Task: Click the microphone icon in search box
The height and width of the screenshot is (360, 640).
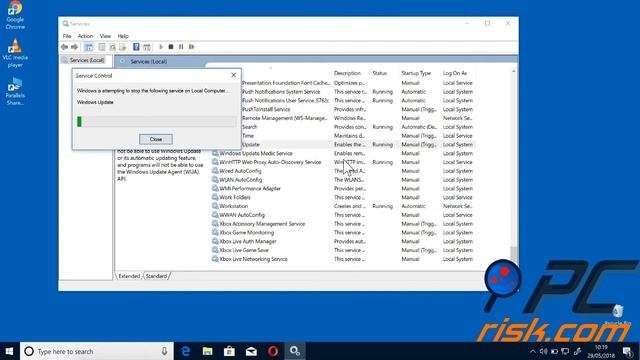Action: point(164,351)
